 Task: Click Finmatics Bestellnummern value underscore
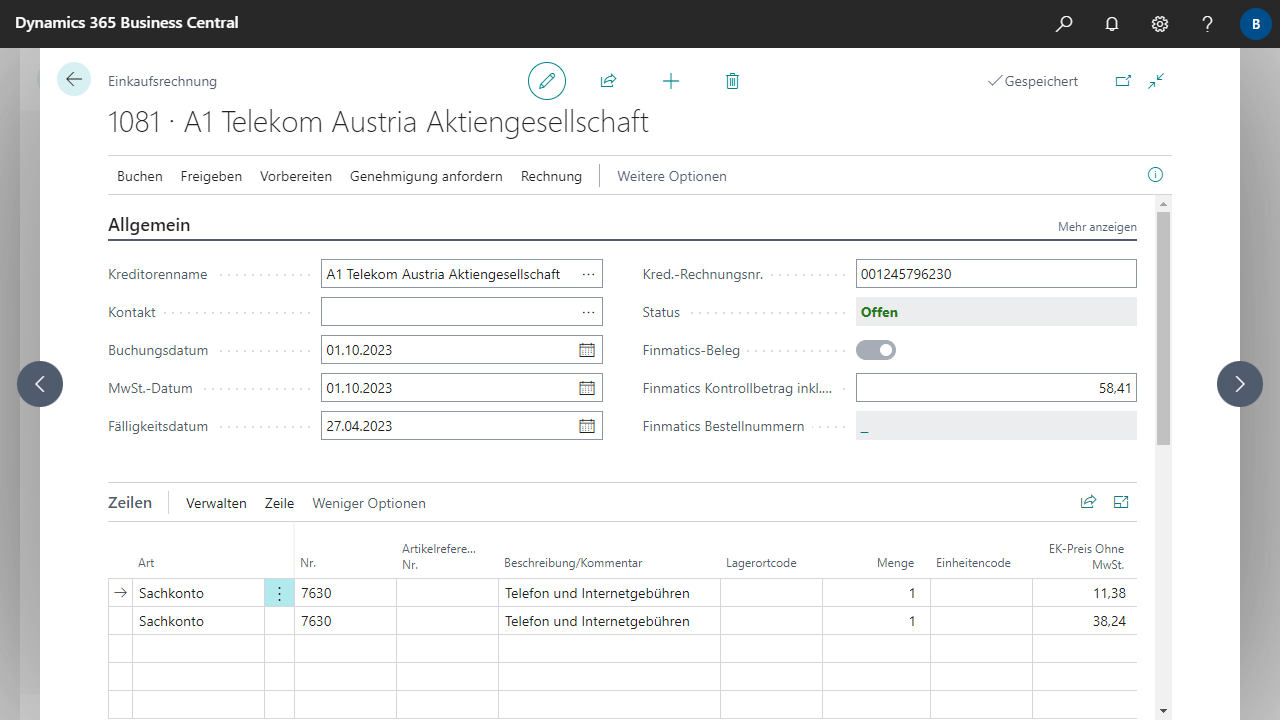pos(865,427)
